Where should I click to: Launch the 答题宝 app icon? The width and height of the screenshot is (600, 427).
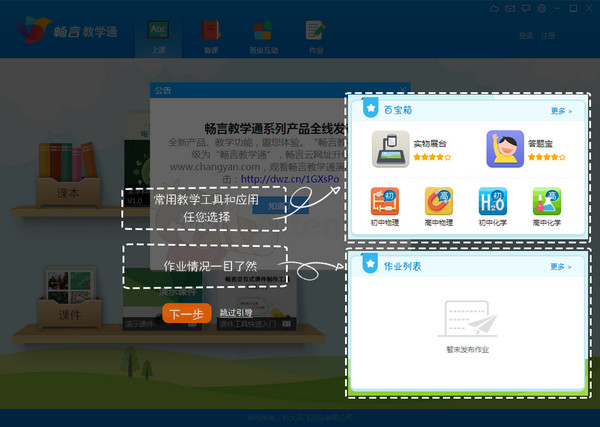pos(505,149)
